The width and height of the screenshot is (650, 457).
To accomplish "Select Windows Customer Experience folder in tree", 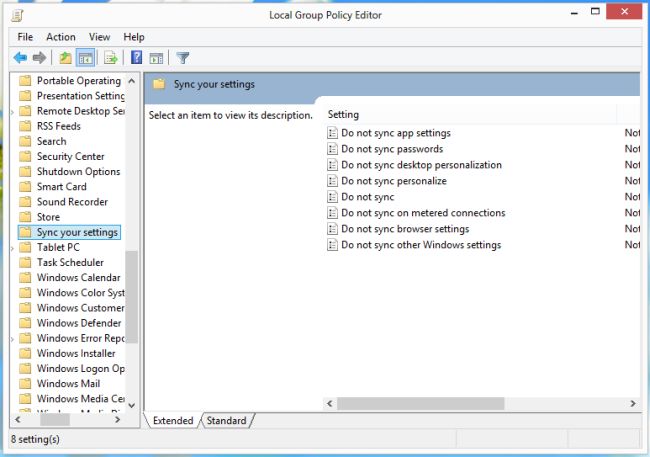I will pyautogui.click(x=81, y=308).
